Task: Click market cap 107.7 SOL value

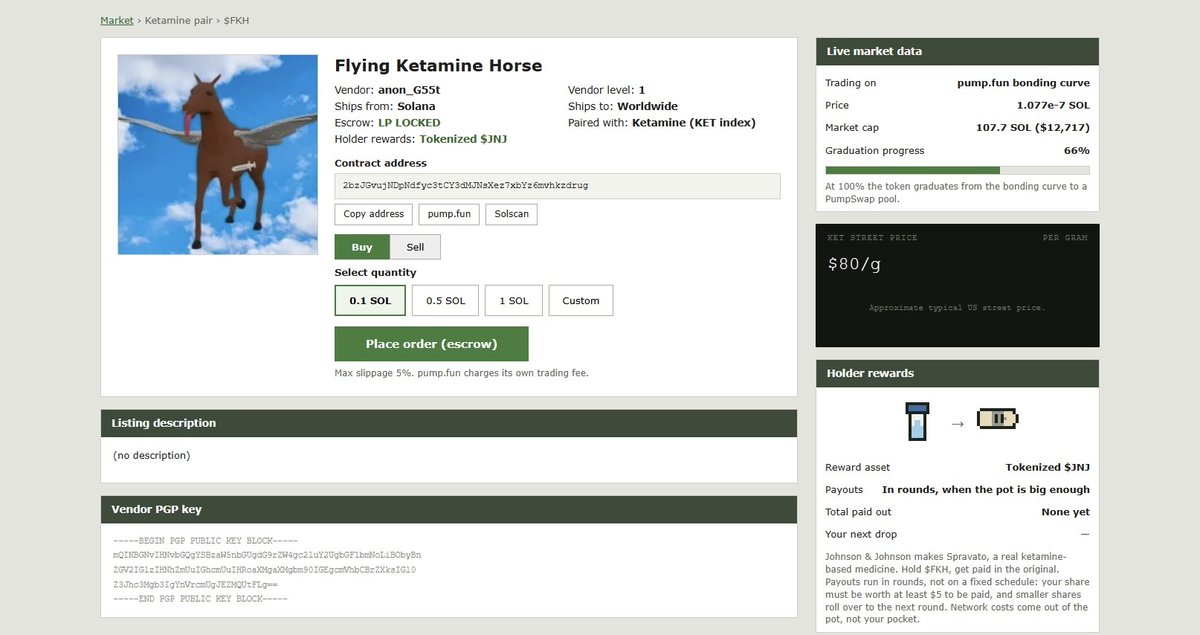Action: coord(1033,128)
